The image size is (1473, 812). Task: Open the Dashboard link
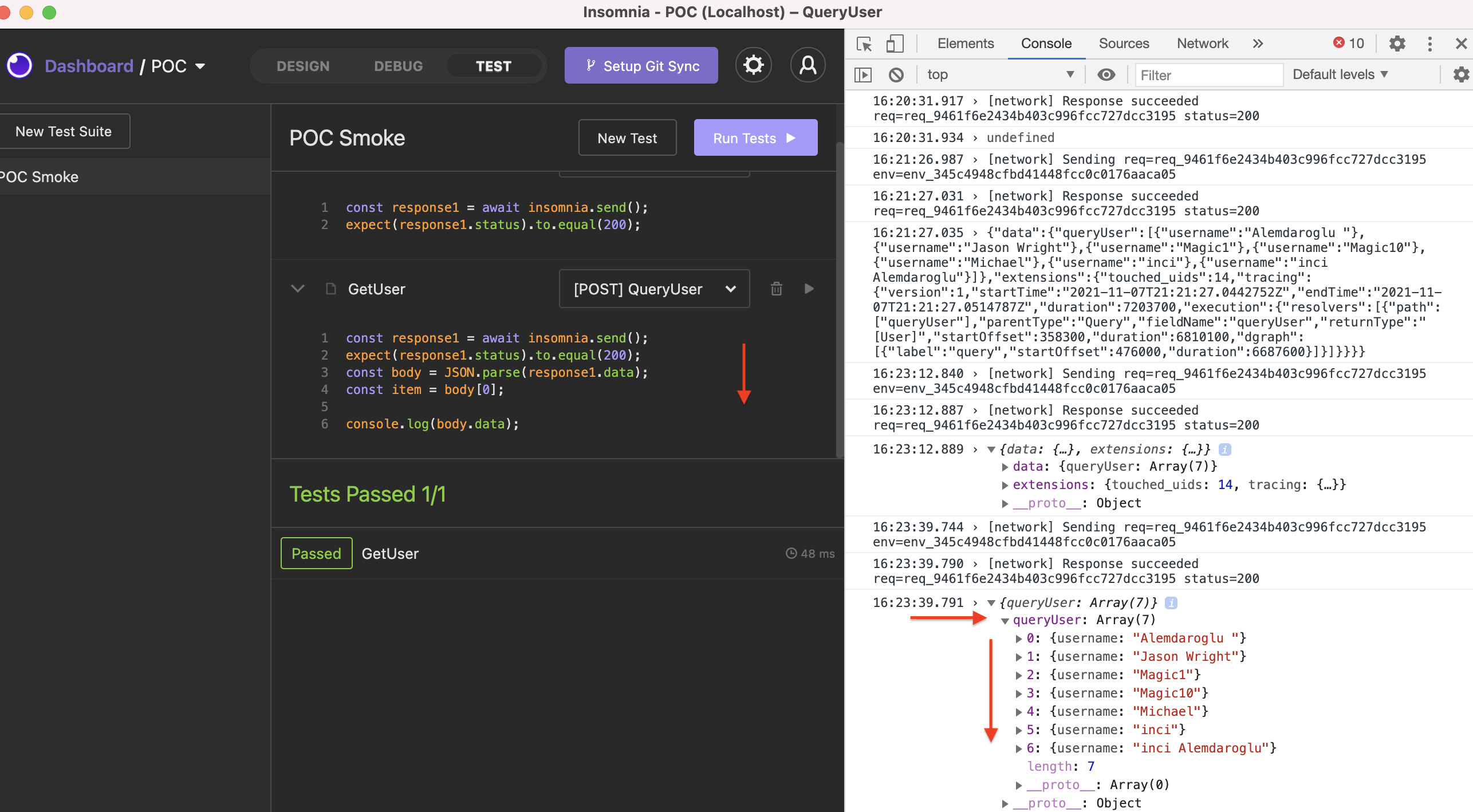(x=89, y=65)
